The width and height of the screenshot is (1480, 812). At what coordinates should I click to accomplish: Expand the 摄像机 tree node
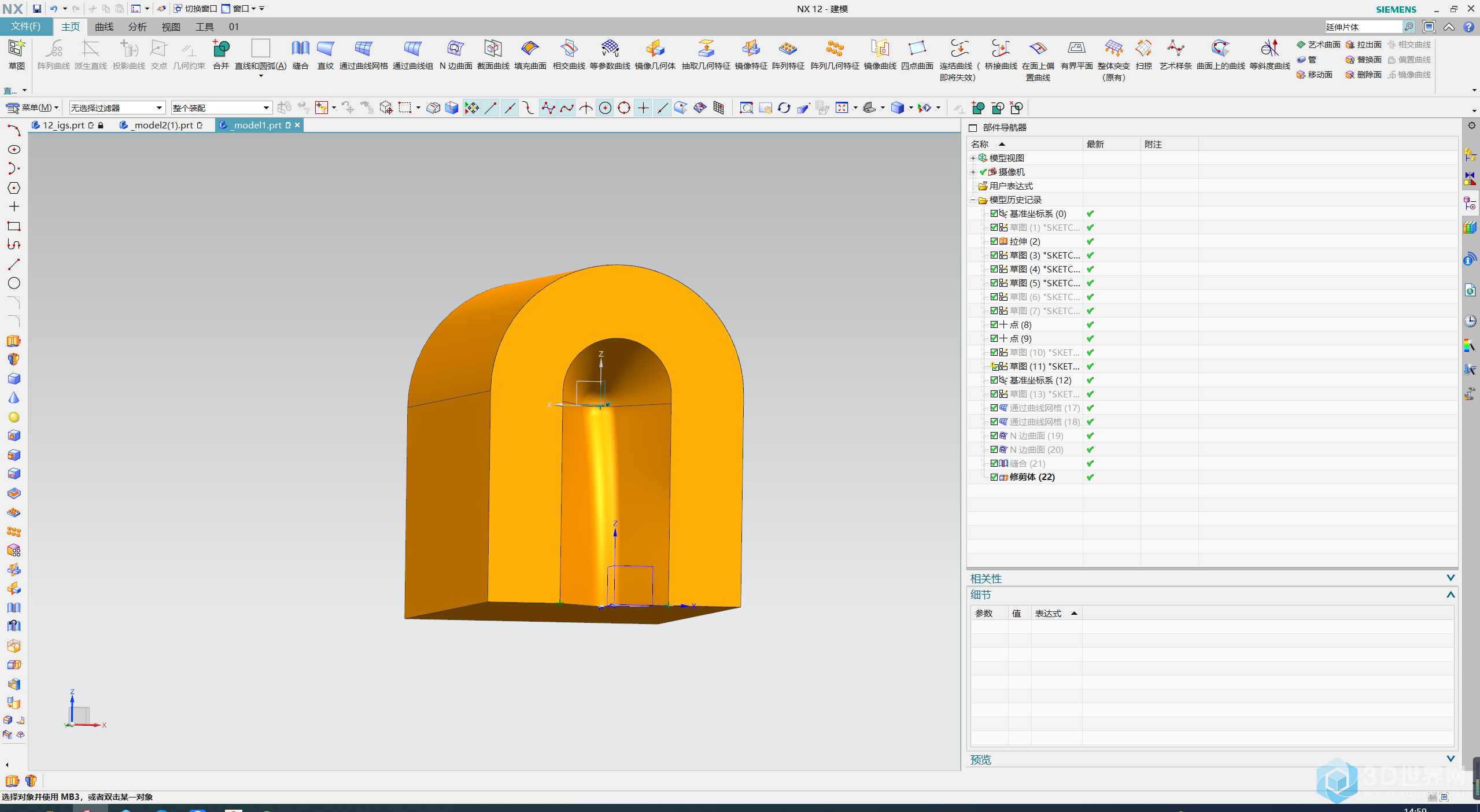[x=973, y=172]
